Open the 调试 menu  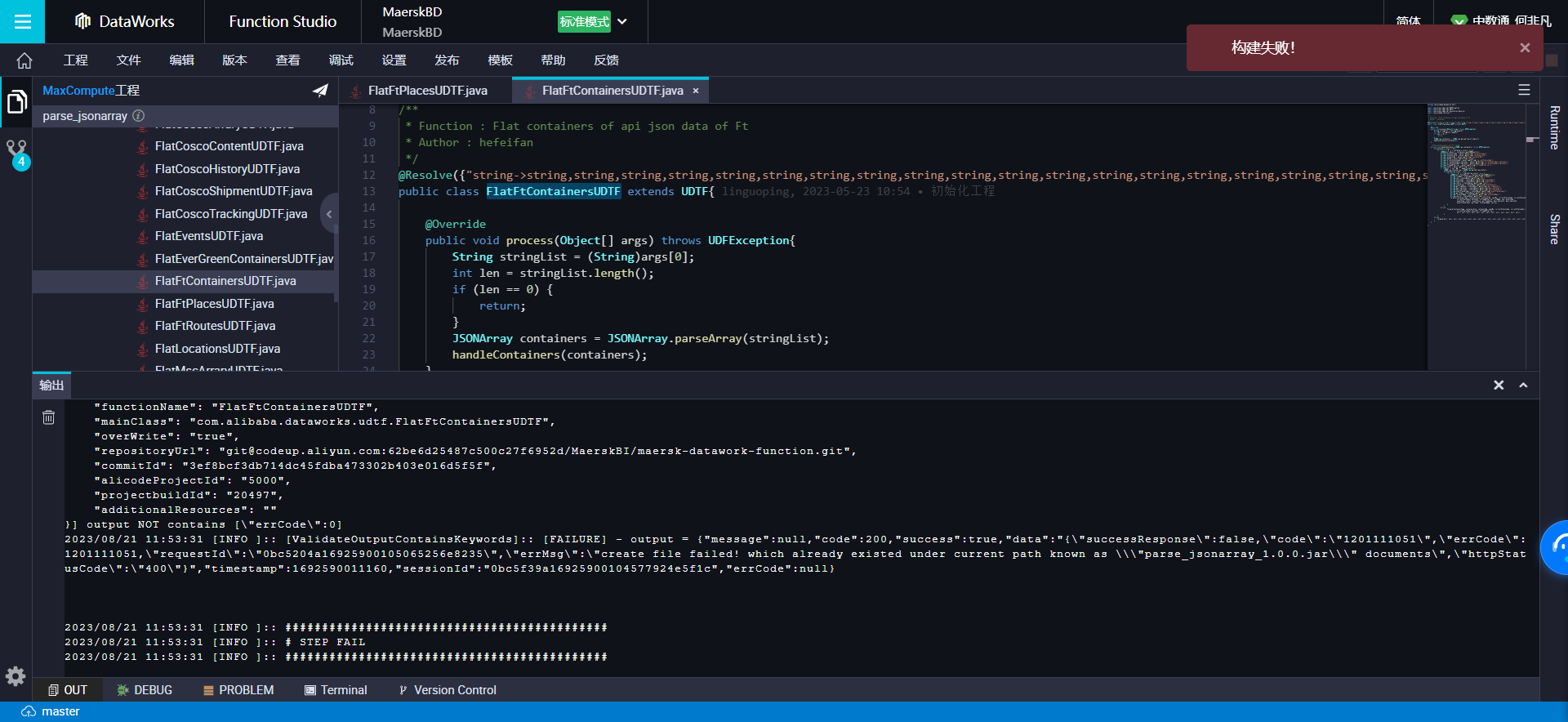pyautogui.click(x=341, y=60)
